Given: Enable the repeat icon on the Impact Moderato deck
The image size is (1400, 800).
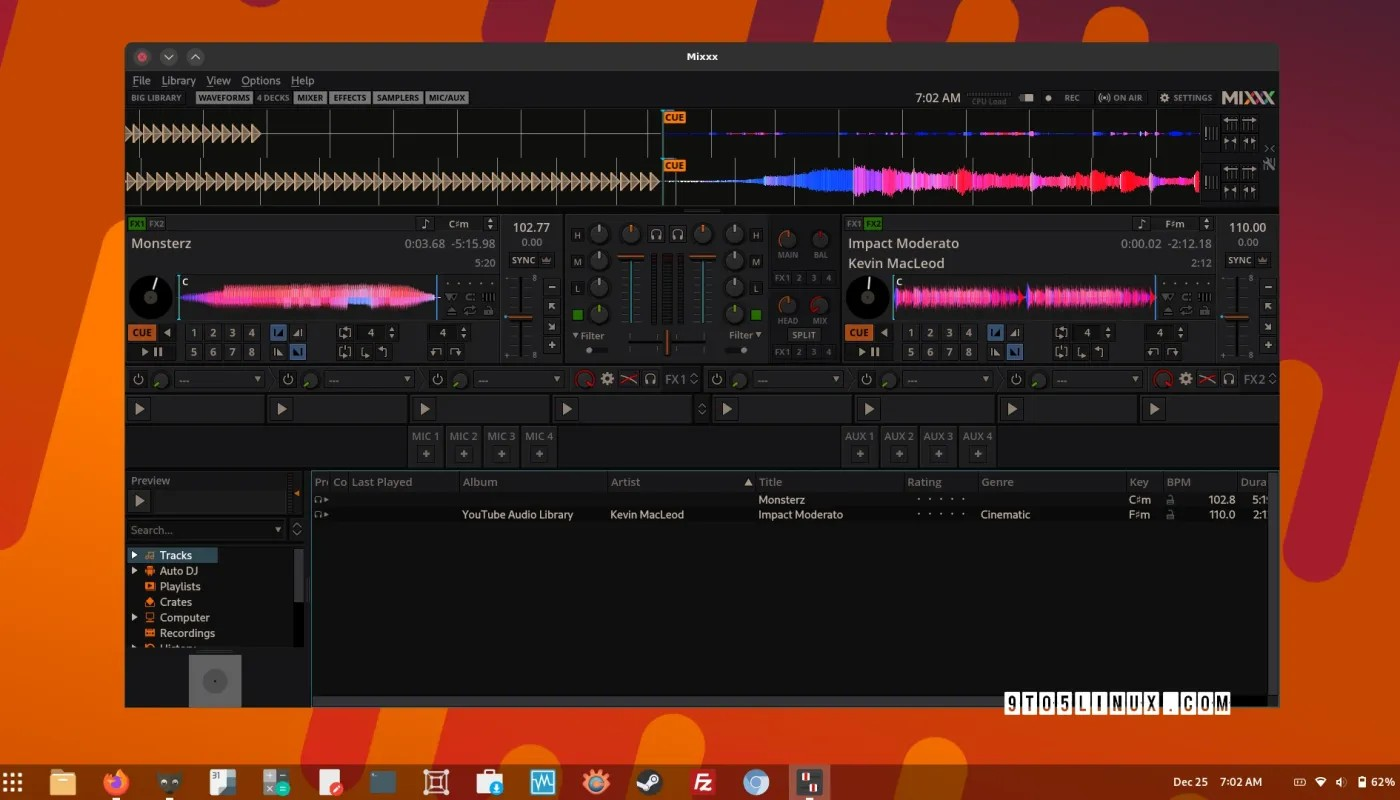Looking at the screenshot, I should 1186,311.
